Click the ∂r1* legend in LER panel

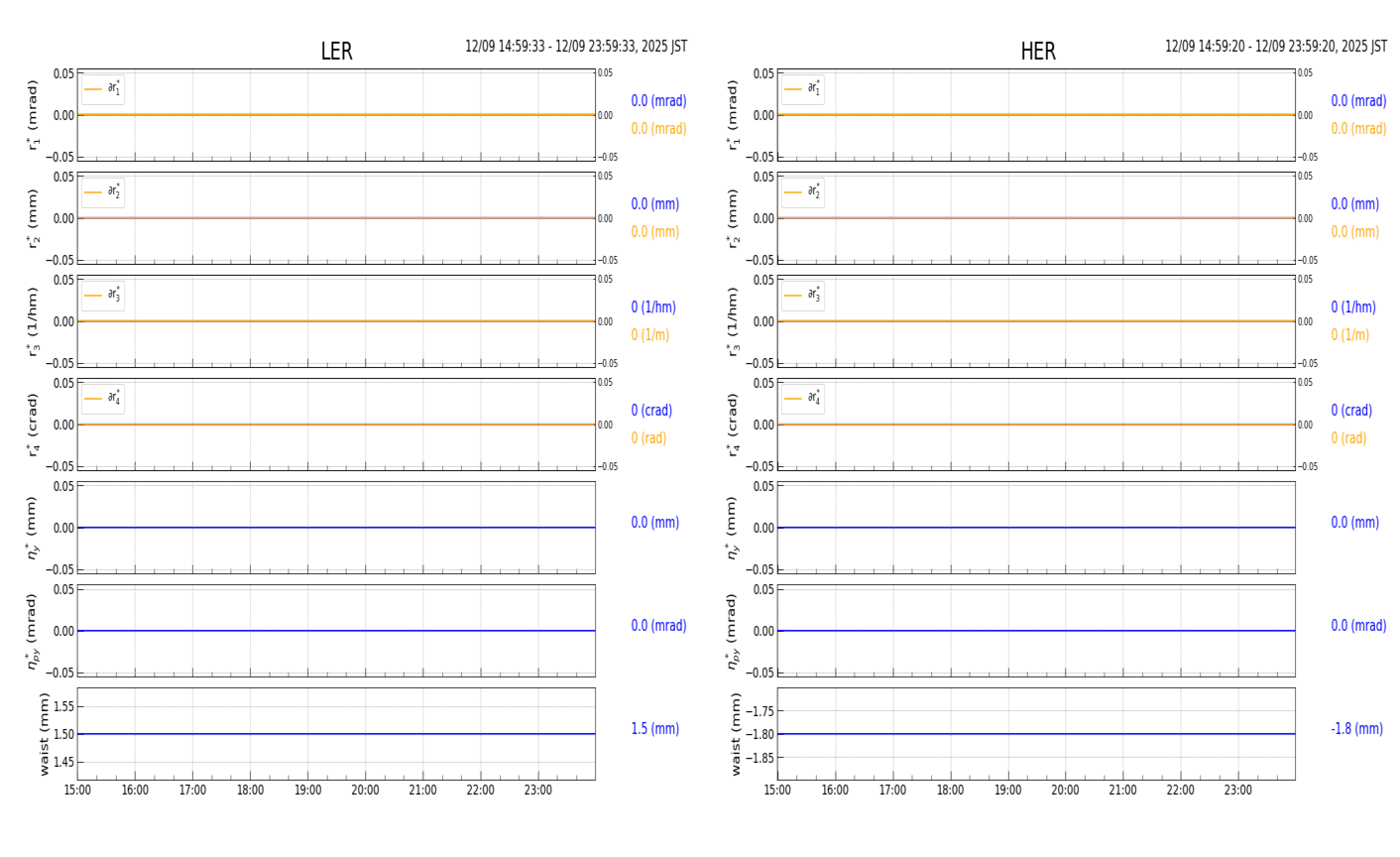[x=103, y=89]
